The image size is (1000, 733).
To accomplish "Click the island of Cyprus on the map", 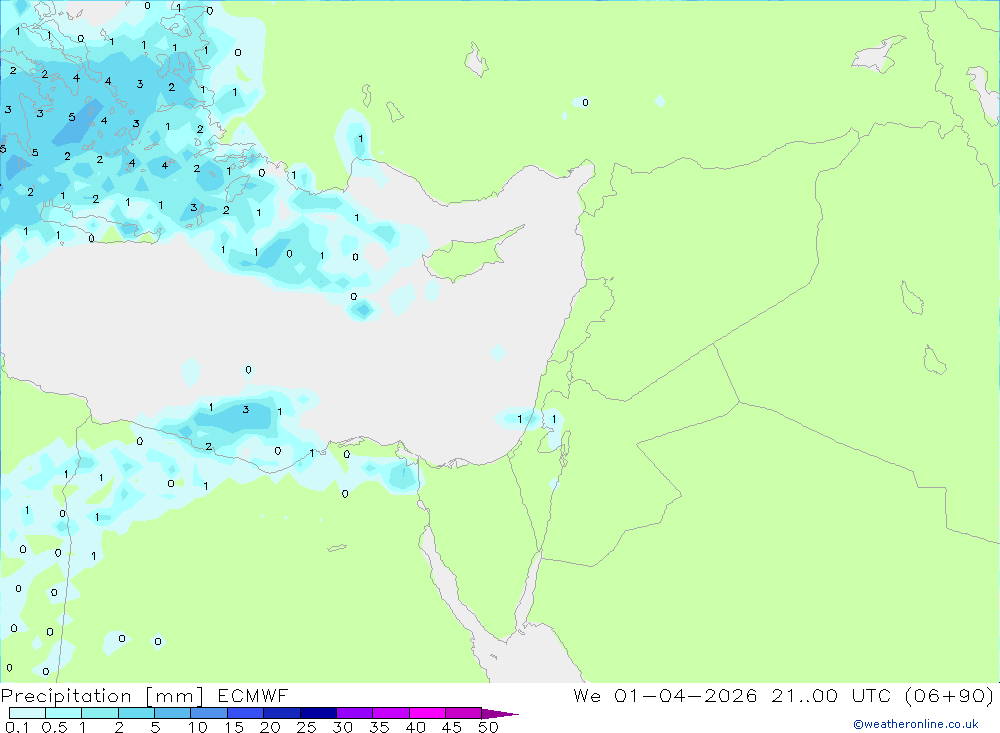I will tap(466, 256).
